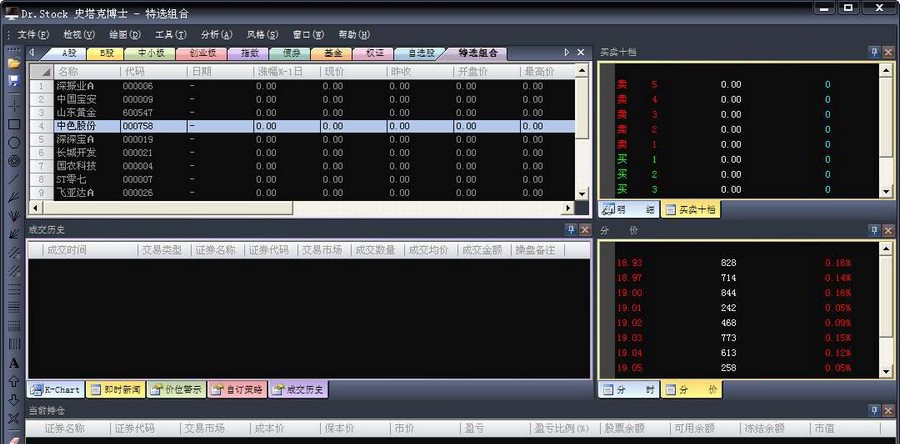The image size is (900, 444).
Task: Close the 分价 panel
Action: 888,231
